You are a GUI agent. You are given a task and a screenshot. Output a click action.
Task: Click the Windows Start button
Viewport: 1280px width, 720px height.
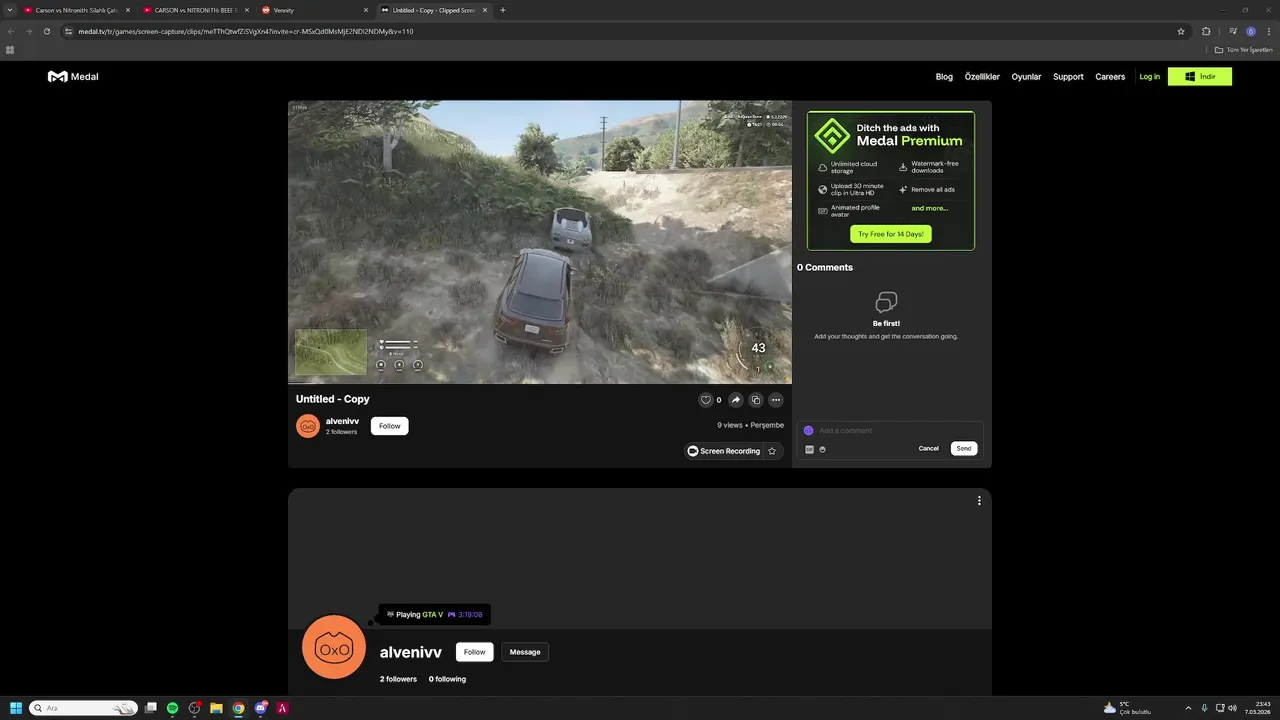(x=16, y=708)
